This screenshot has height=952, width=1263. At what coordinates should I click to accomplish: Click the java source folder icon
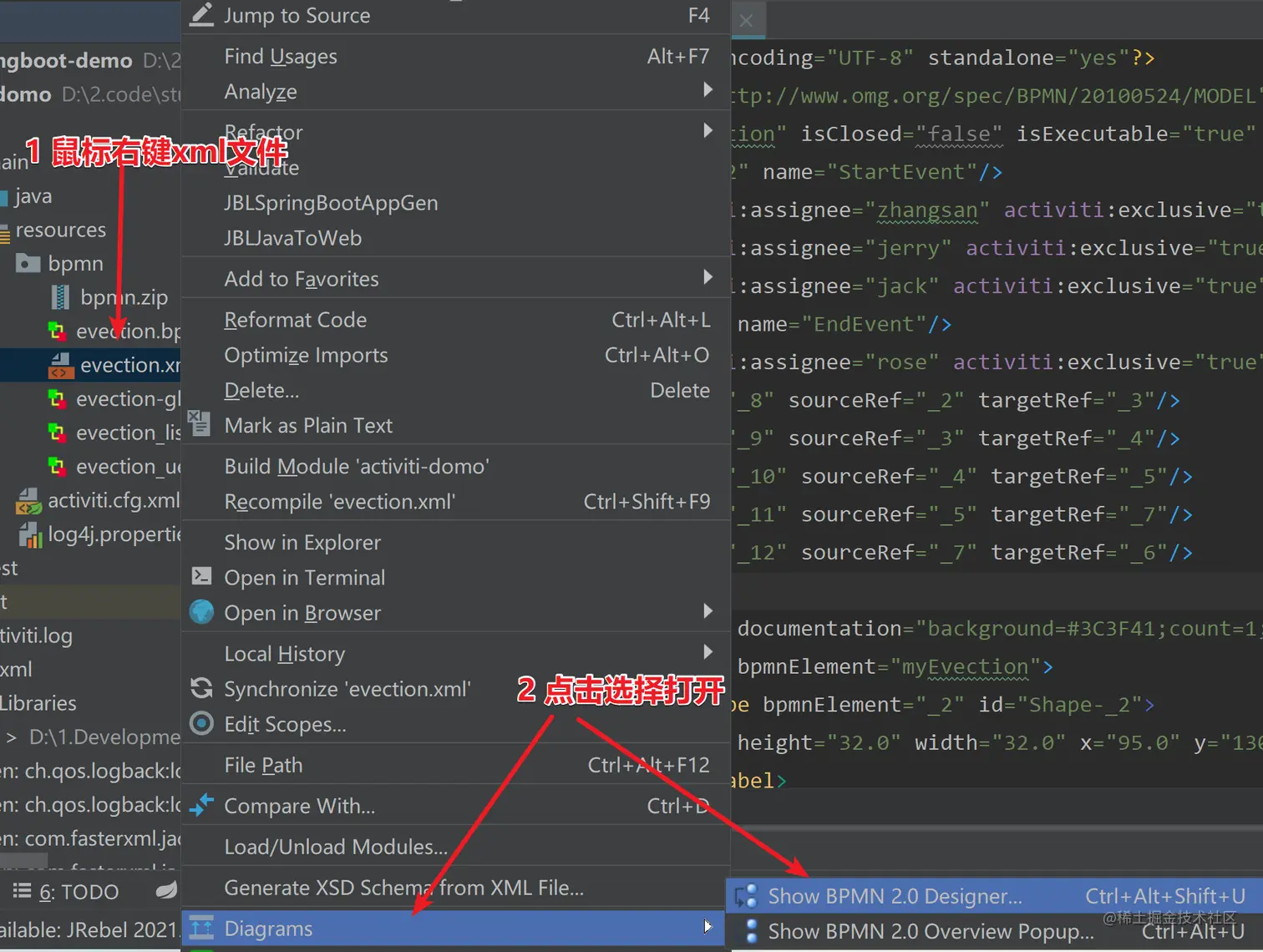coord(4,196)
